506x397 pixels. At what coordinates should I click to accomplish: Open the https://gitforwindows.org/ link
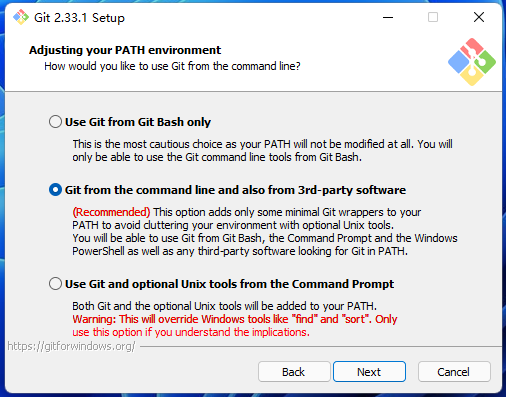click(x=71, y=346)
